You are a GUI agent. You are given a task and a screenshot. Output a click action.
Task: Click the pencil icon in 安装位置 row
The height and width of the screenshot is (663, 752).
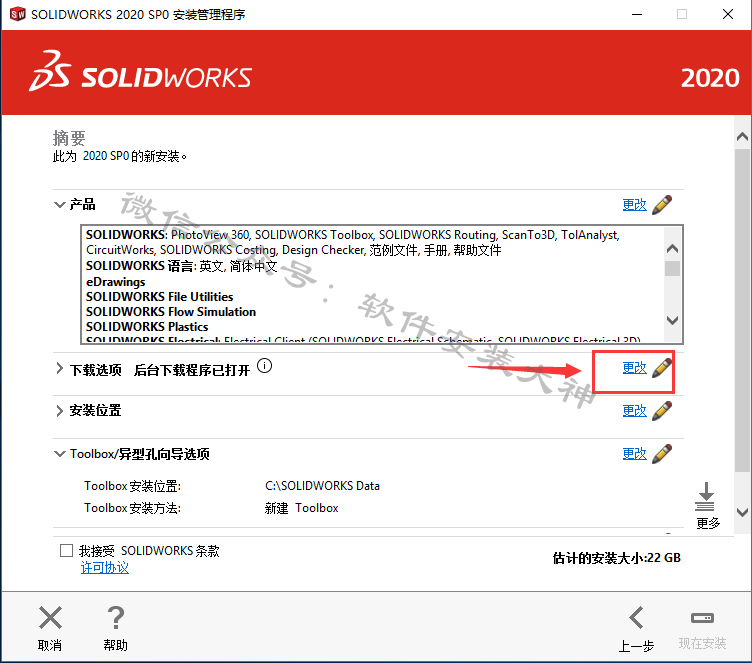coord(662,411)
